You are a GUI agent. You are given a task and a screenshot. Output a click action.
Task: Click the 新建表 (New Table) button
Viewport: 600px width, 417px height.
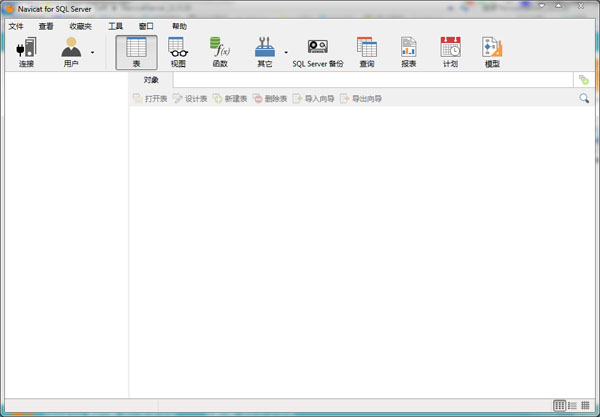point(229,99)
